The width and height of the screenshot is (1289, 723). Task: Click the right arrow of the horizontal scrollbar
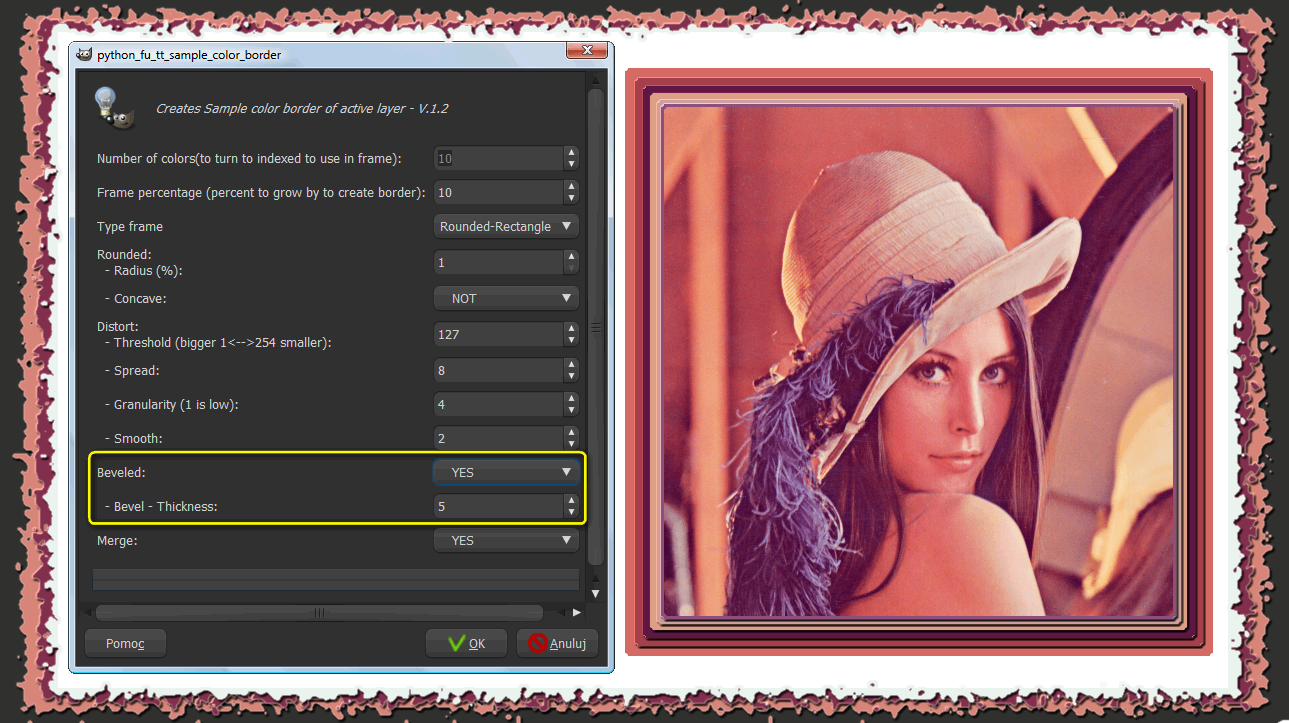coord(576,612)
